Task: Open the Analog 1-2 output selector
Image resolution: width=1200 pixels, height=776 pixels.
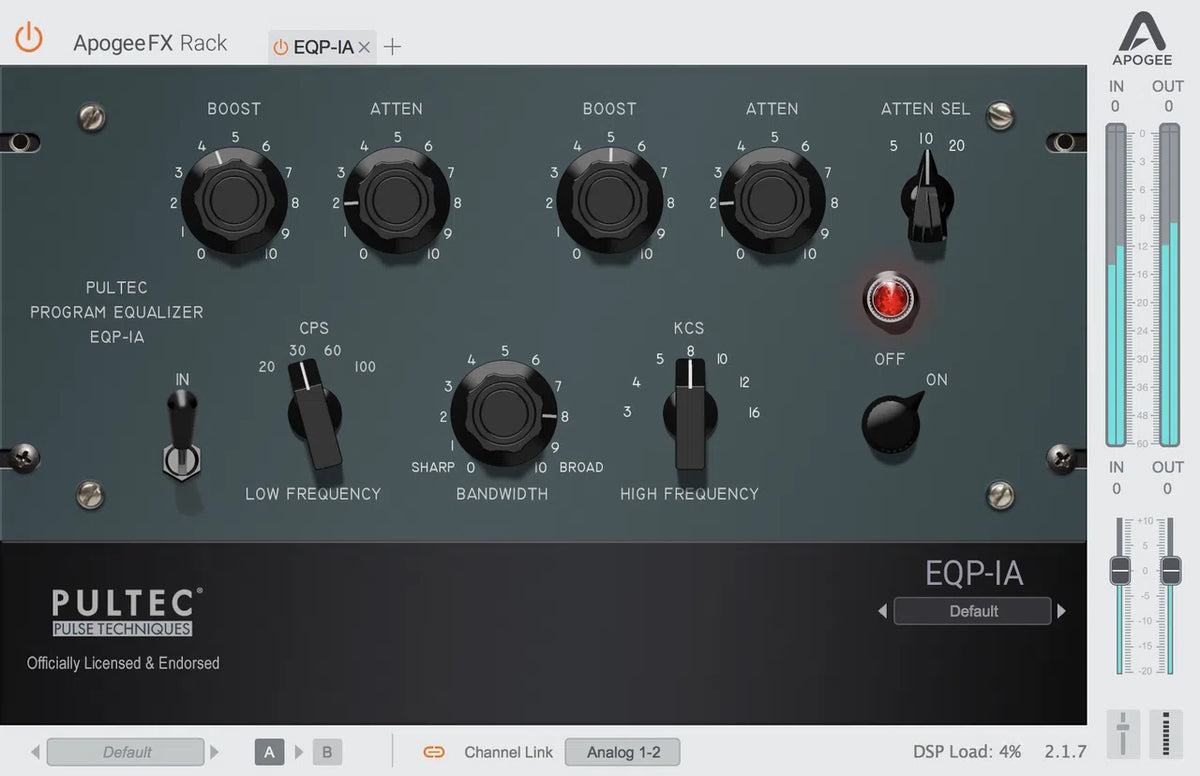Action: coord(622,752)
